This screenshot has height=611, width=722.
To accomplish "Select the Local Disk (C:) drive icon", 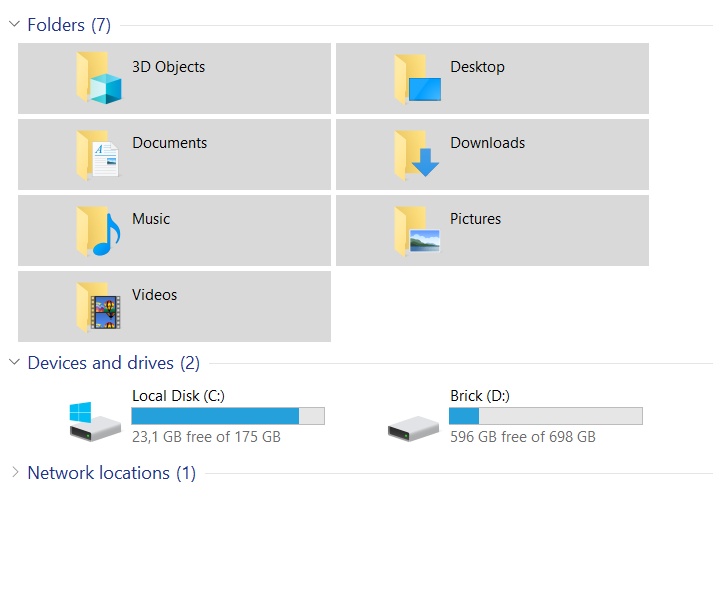I will pyautogui.click(x=95, y=421).
